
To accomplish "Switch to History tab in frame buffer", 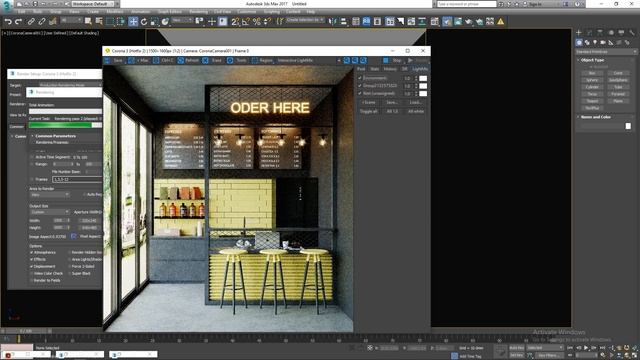I will pos(390,69).
